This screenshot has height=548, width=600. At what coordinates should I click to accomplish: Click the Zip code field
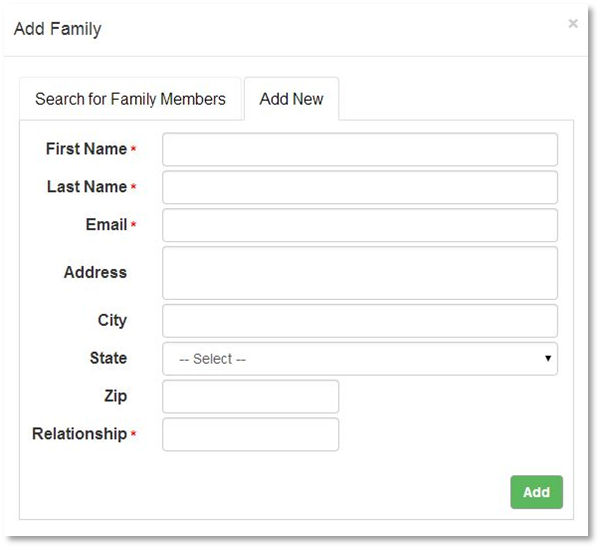(x=250, y=396)
